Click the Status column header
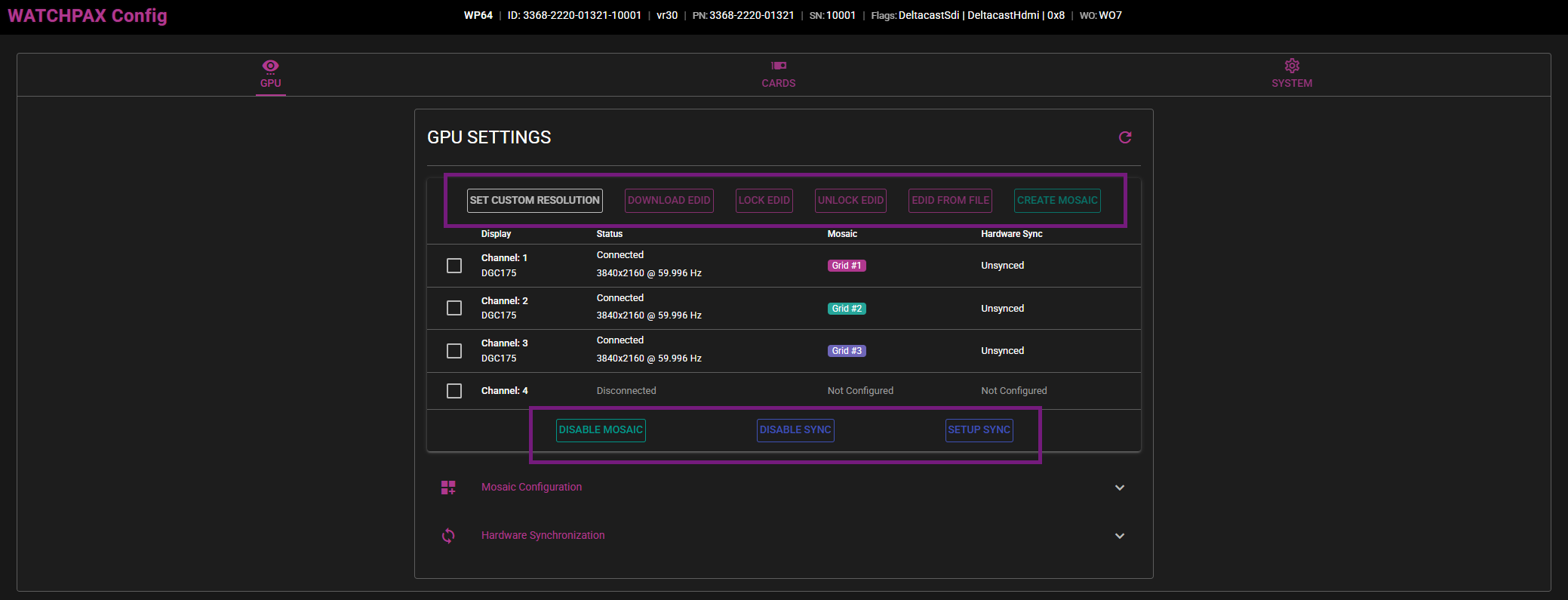Viewport: 1568px width, 600px height. (x=610, y=234)
